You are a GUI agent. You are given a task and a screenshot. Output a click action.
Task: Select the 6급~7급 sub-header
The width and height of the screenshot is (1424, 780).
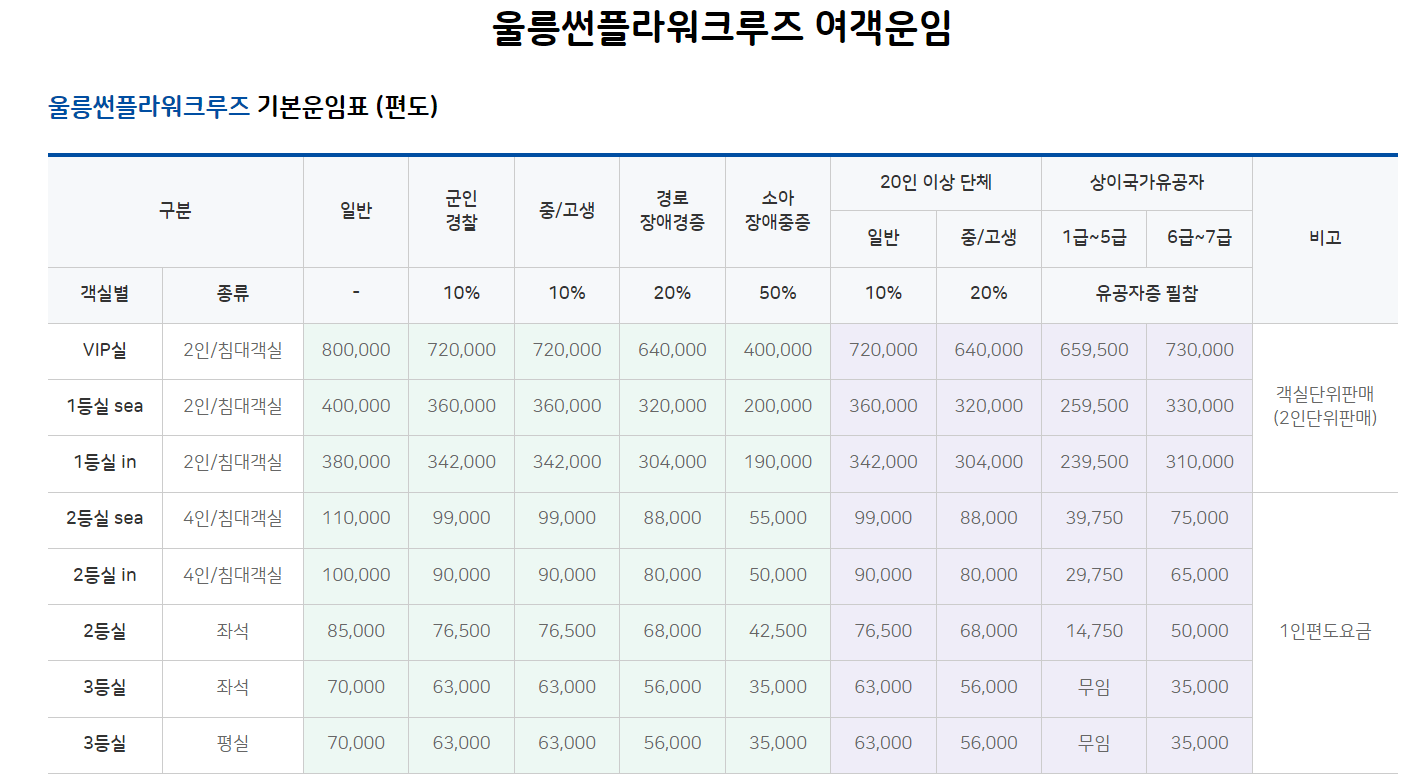(x=1199, y=238)
